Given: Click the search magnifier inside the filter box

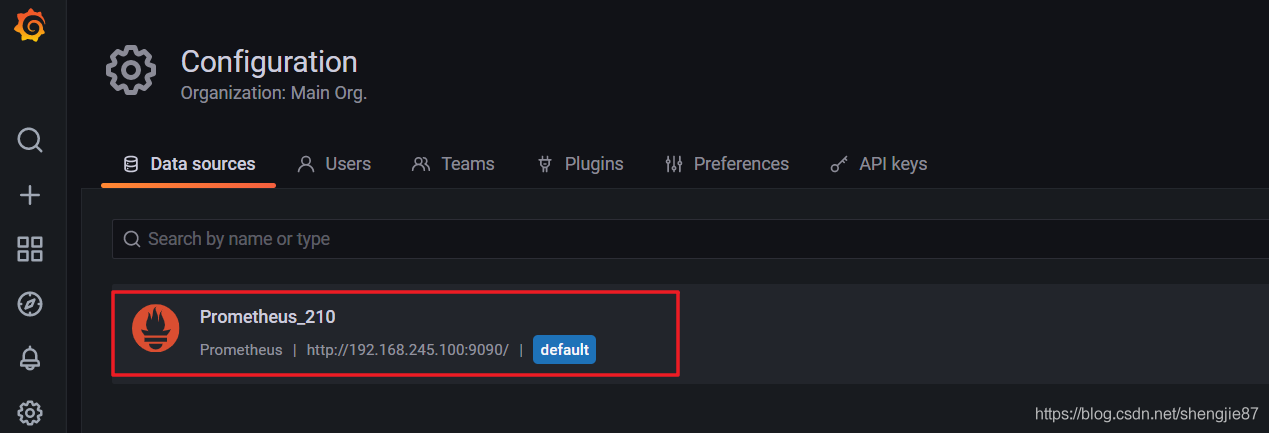Looking at the screenshot, I should (x=131, y=239).
